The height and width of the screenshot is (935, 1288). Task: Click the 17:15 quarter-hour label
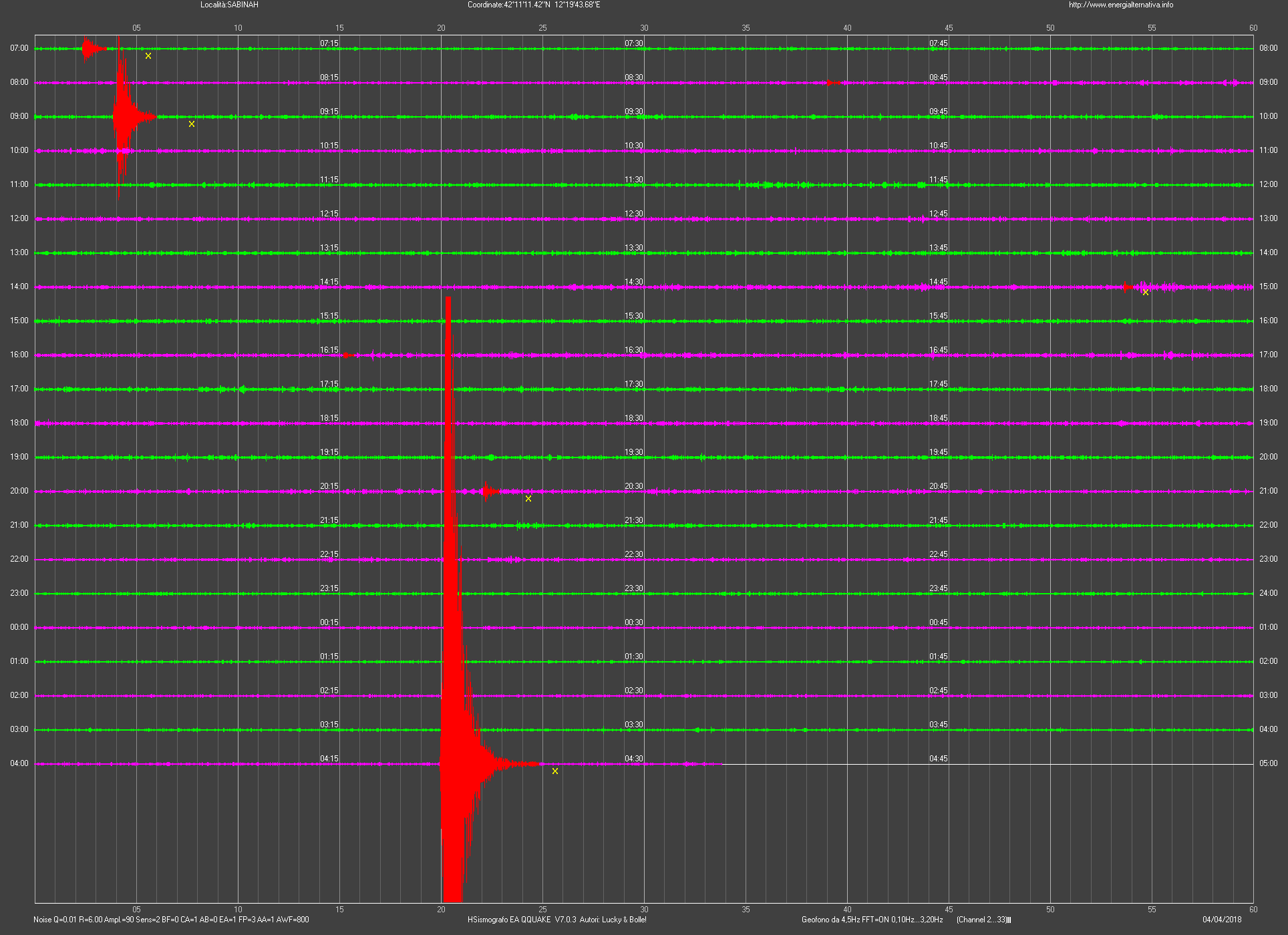click(x=329, y=384)
